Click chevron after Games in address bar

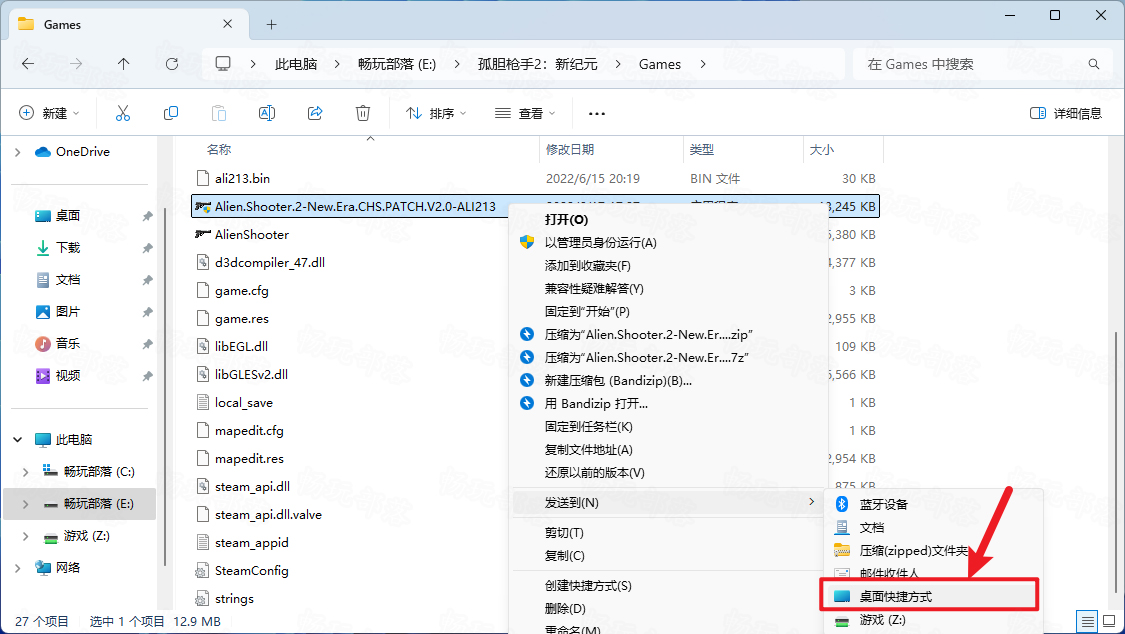tap(702, 64)
